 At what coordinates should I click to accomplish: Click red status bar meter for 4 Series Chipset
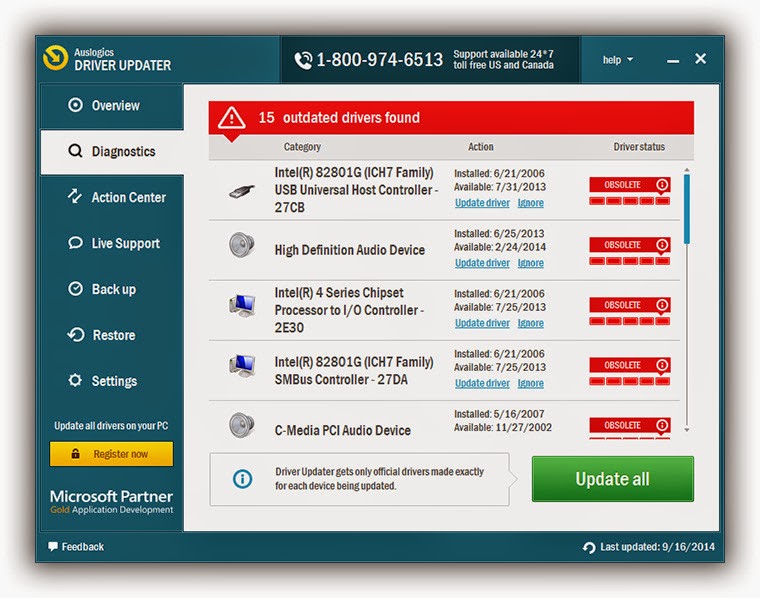point(630,321)
